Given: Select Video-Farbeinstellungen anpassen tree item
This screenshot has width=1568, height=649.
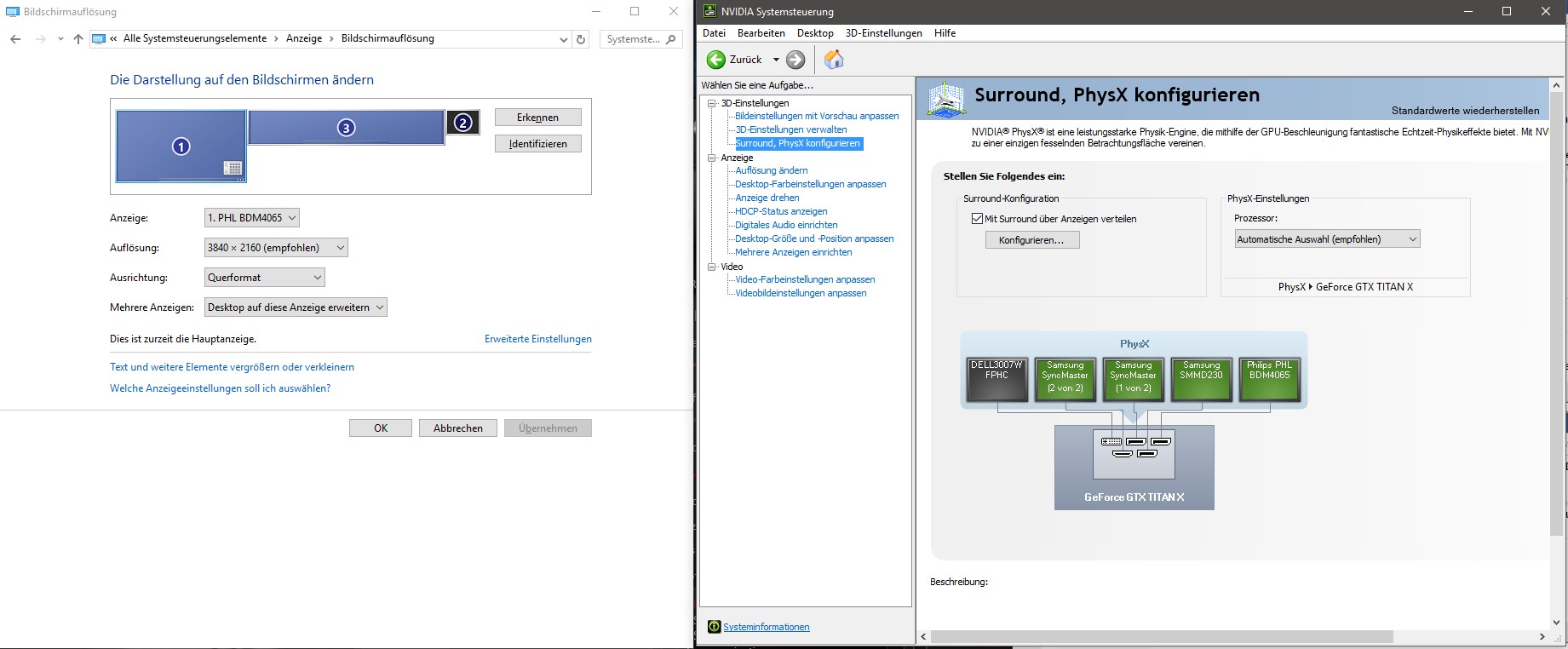Looking at the screenshot, I should coord(805,279).
